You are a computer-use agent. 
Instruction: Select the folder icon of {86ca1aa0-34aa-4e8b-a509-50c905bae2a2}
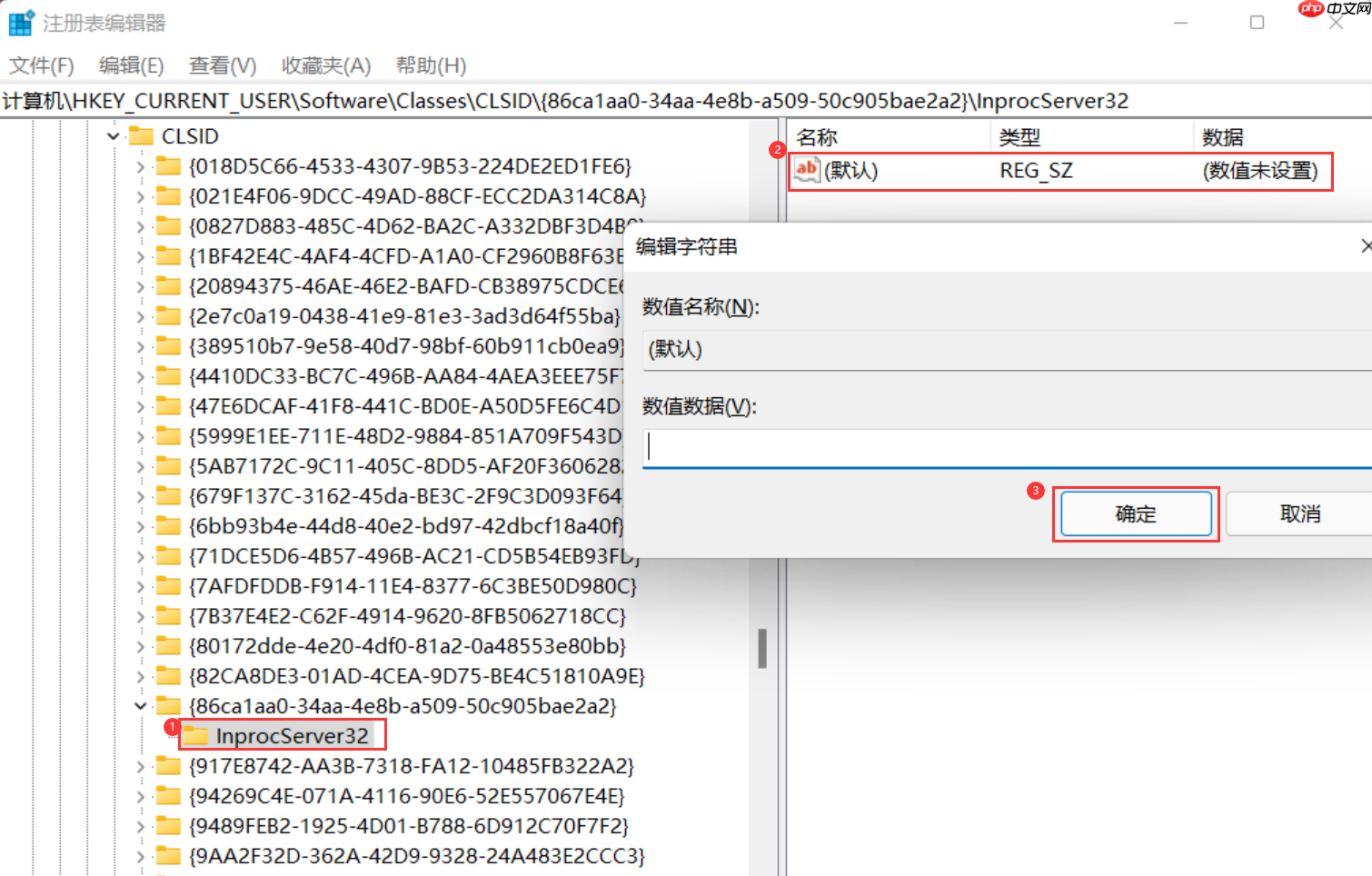[170, 705]
